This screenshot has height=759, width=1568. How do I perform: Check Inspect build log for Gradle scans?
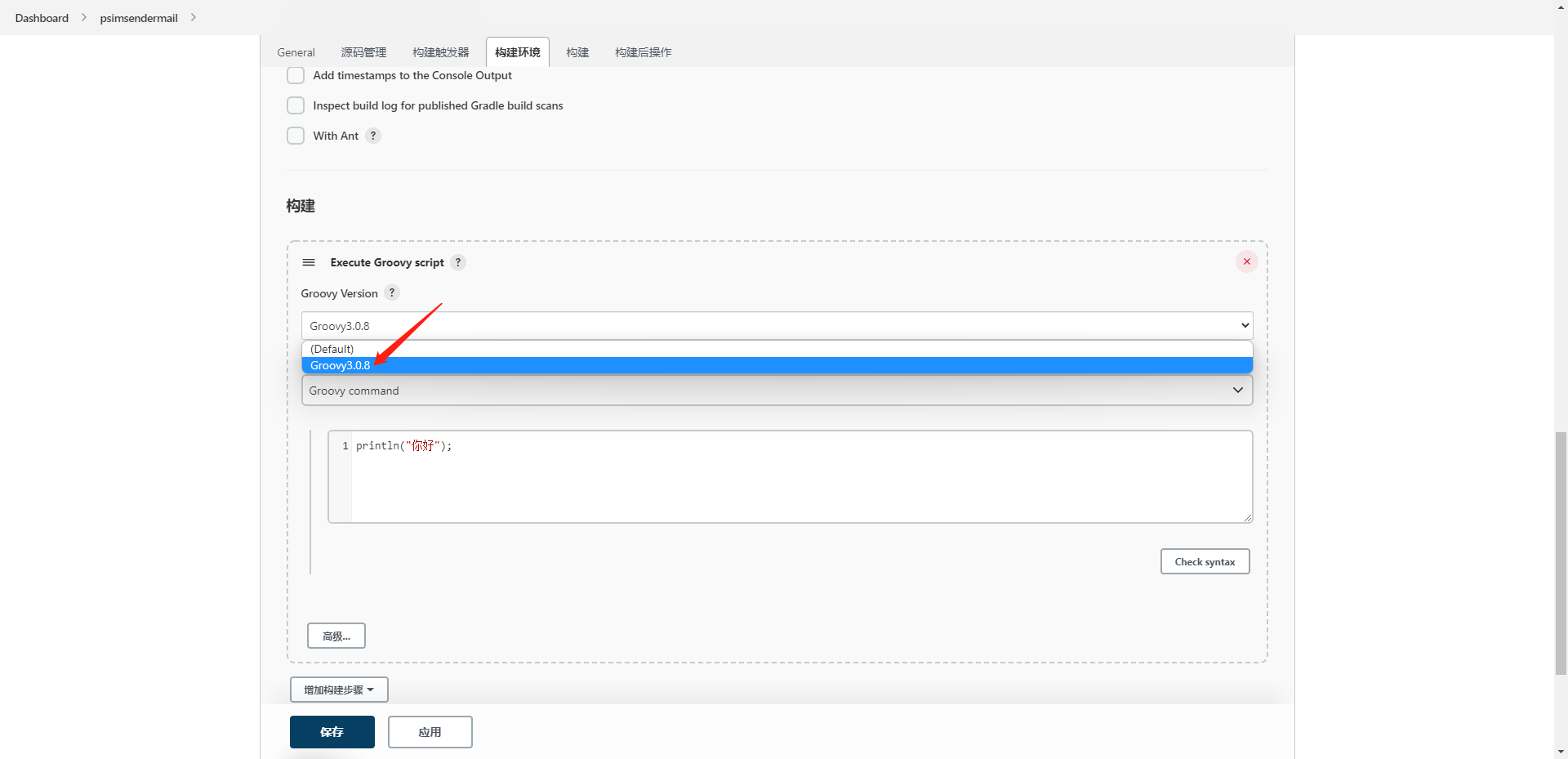click(296, 105)
